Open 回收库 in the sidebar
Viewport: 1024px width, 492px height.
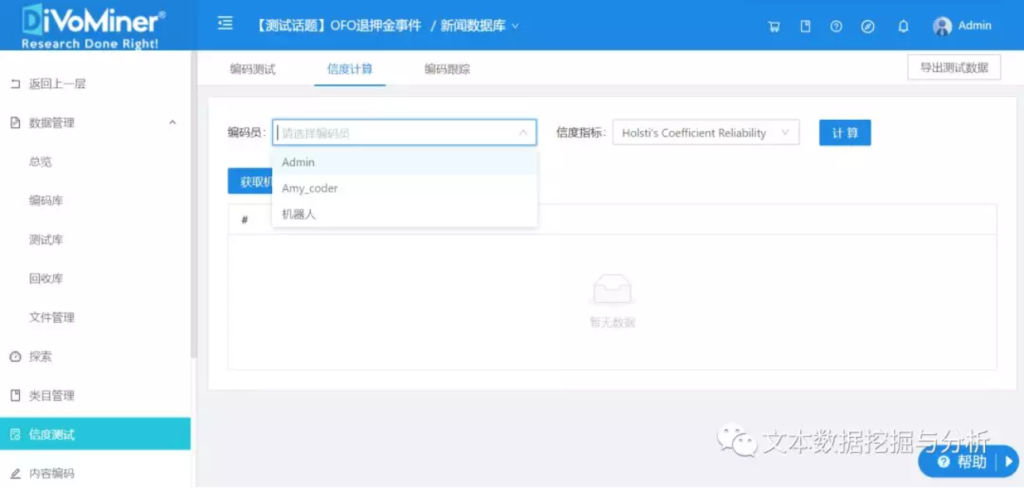point(46,278)
